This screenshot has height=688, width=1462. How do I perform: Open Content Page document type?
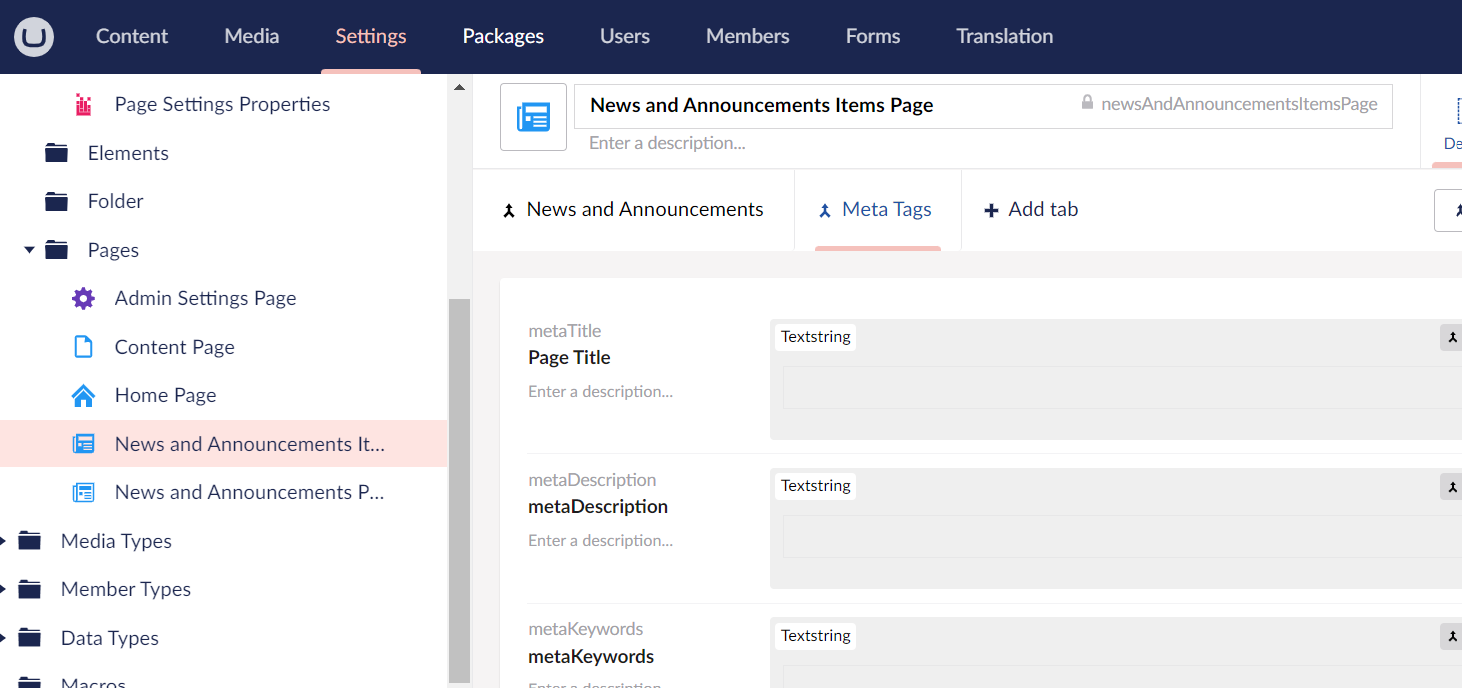175,347
